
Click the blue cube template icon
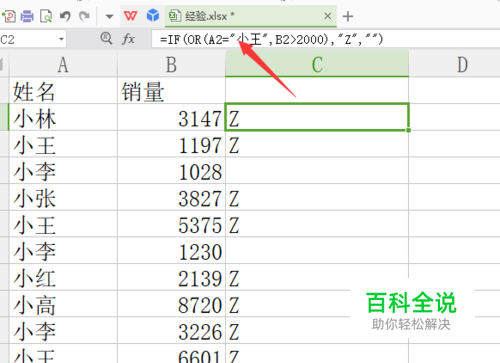click(x=153, y=15)
